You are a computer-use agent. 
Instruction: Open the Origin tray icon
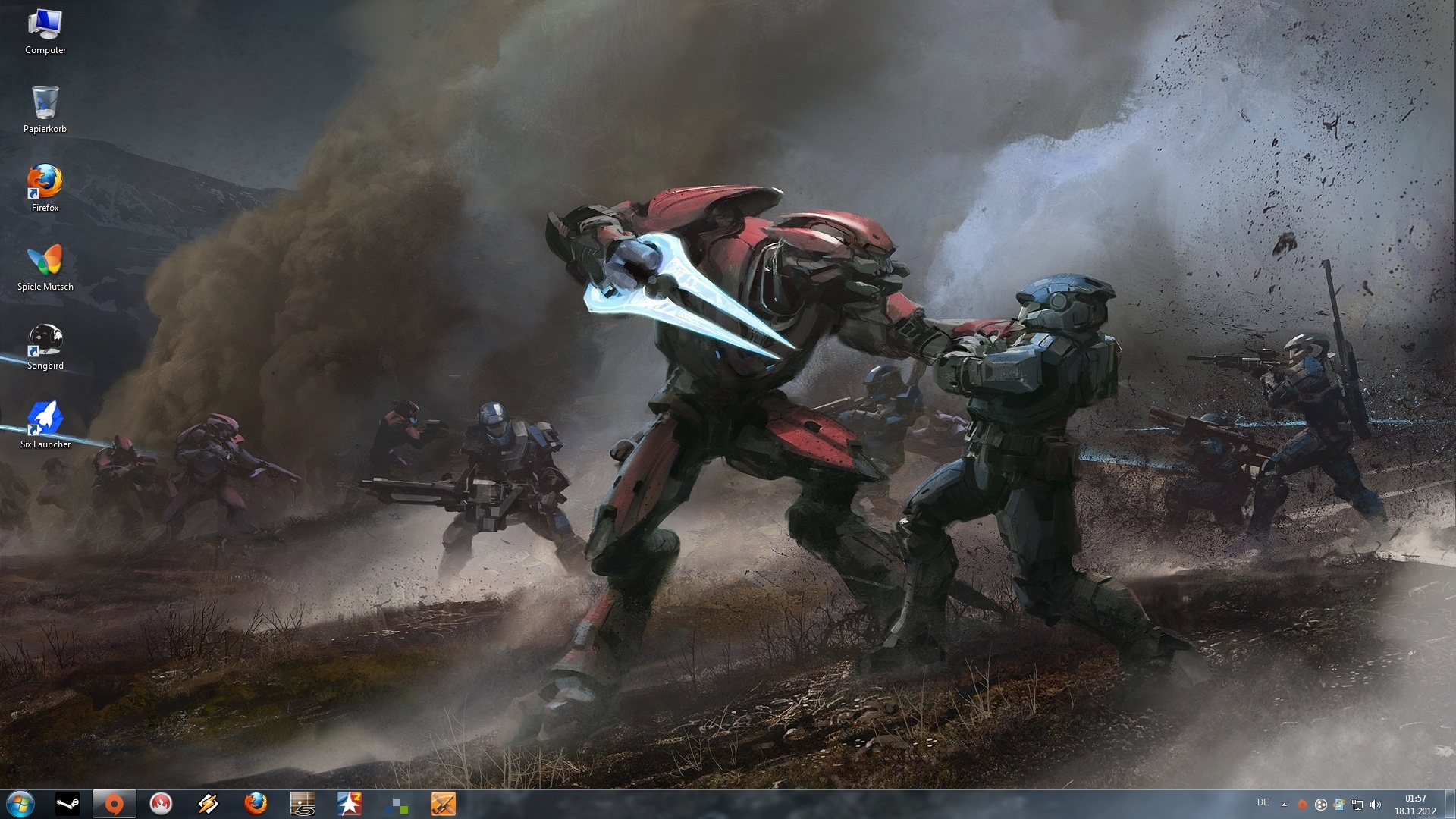pos(1302,805)
